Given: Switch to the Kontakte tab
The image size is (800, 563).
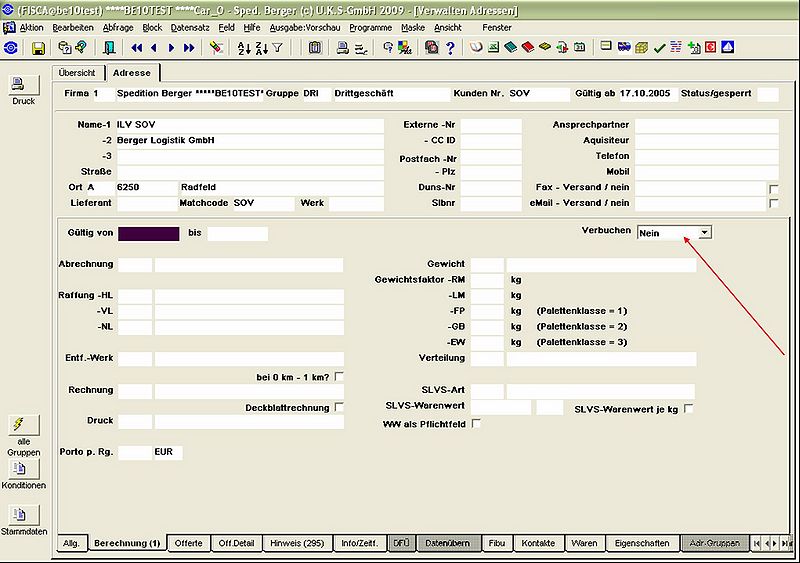Looking at the screenshot, I should pos(538,543).
